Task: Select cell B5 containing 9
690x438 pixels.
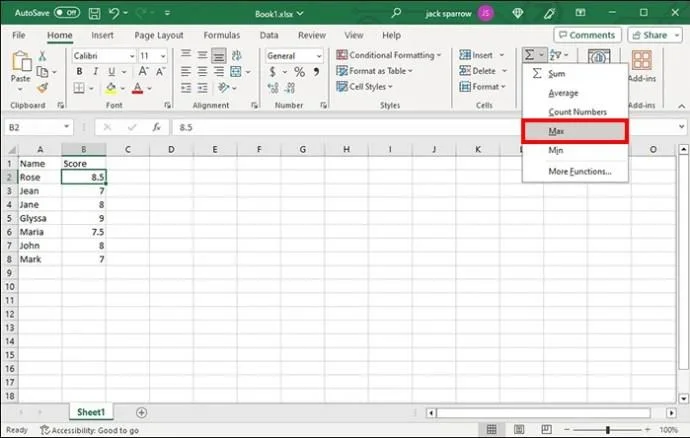Action: (x=83, y=217)
